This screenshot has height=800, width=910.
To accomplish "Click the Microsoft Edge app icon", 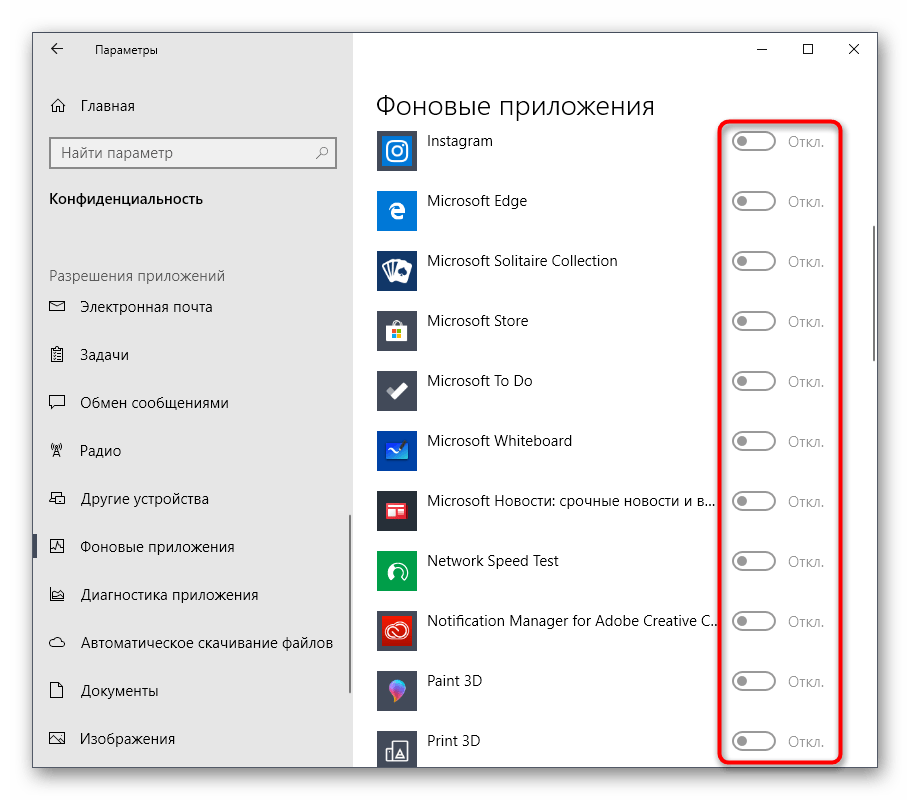I will tap(396, 211).
